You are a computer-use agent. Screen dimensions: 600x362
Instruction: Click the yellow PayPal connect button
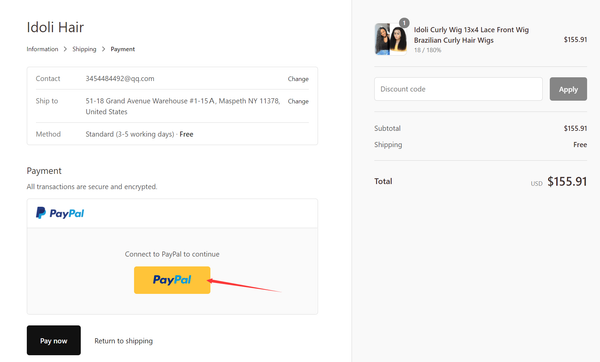172,280
